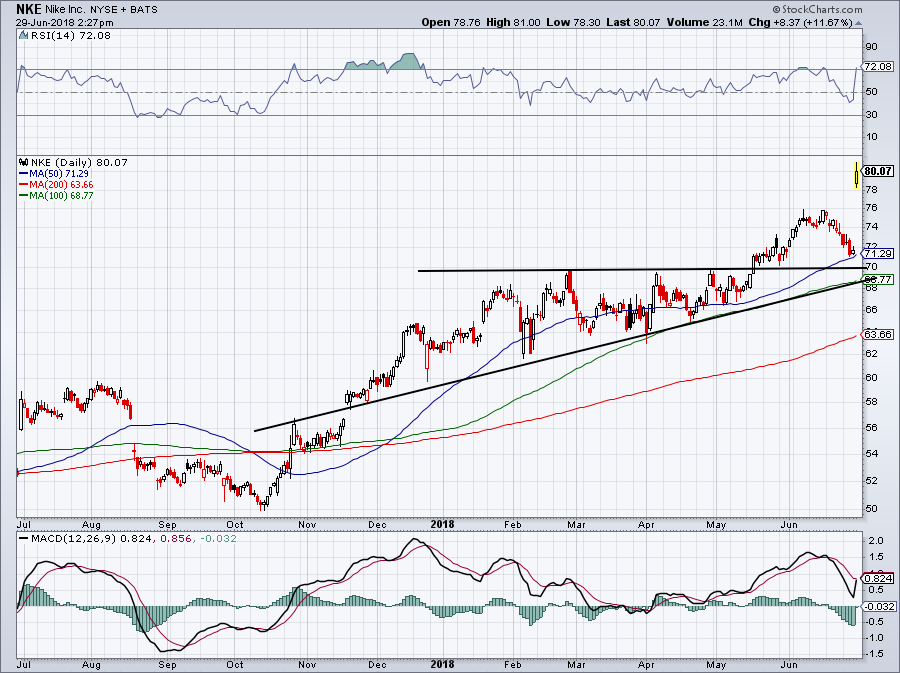Click the Nov label under the price panel
The image size is (900, 673).
(x=307, y=524)
